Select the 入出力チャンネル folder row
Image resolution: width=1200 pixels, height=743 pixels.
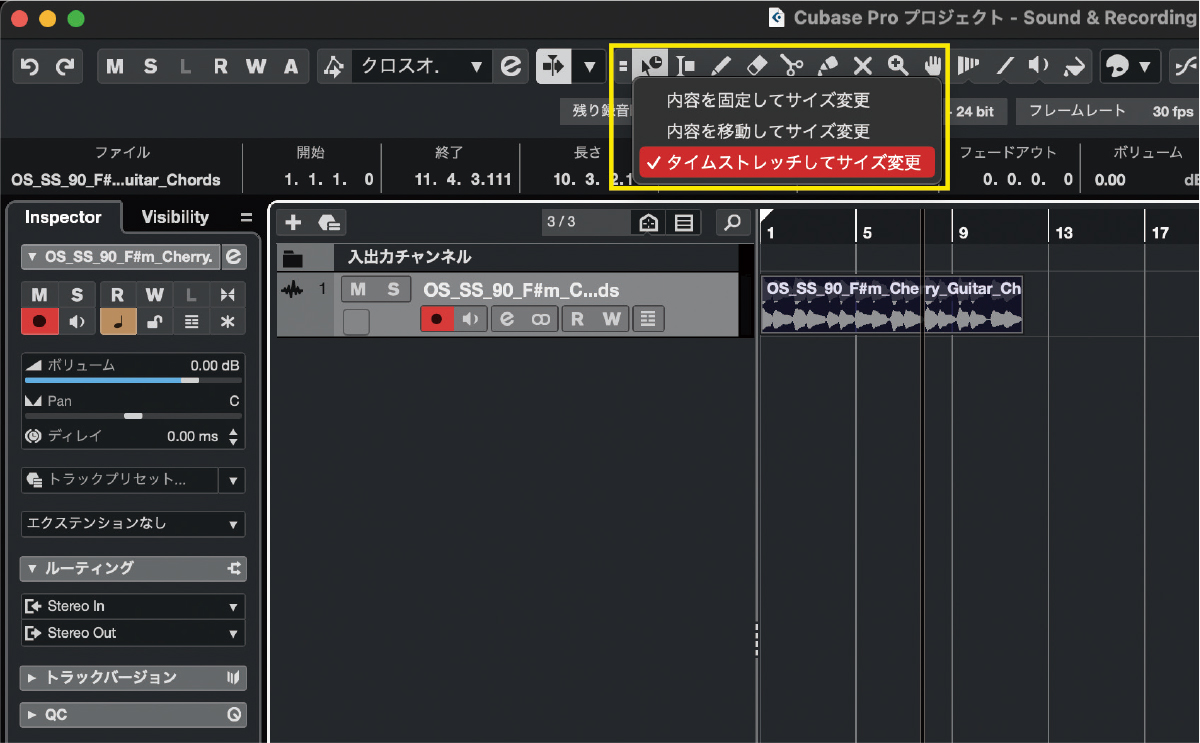508,257
